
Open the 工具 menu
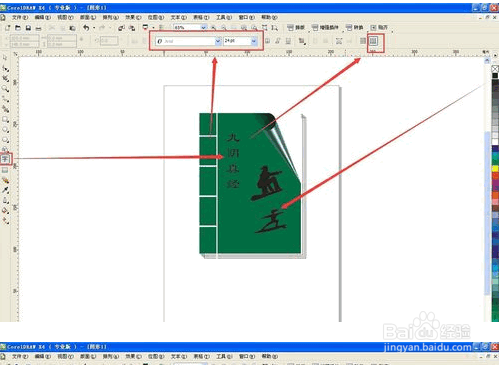pyautogui.click(x=224, y=17)
